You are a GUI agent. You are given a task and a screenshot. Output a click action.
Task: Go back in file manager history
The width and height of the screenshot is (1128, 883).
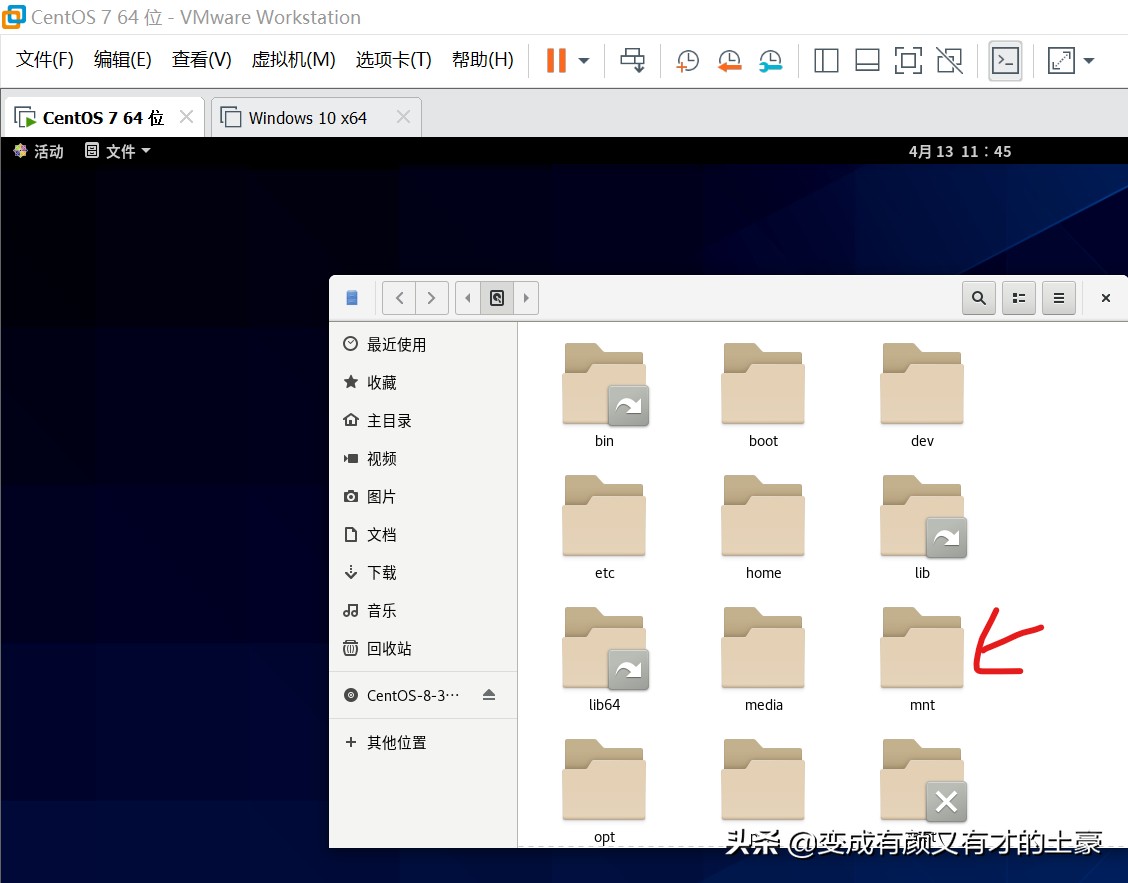click(399, 298)
